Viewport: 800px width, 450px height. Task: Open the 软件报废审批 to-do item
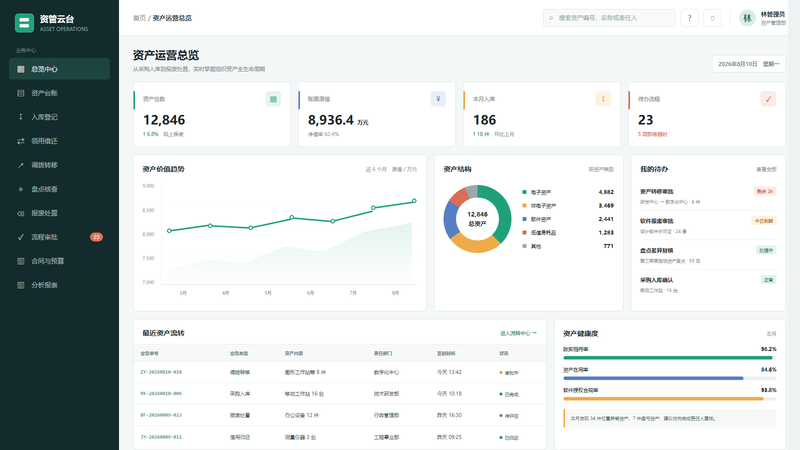708,226
